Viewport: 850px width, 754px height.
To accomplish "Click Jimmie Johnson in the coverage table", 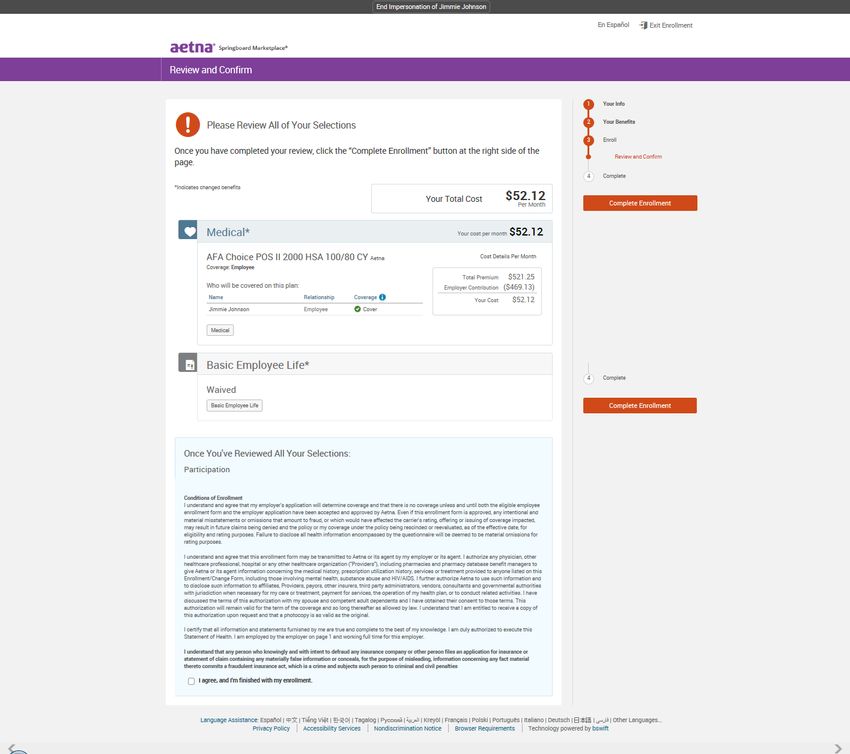I will coord(229,309).
